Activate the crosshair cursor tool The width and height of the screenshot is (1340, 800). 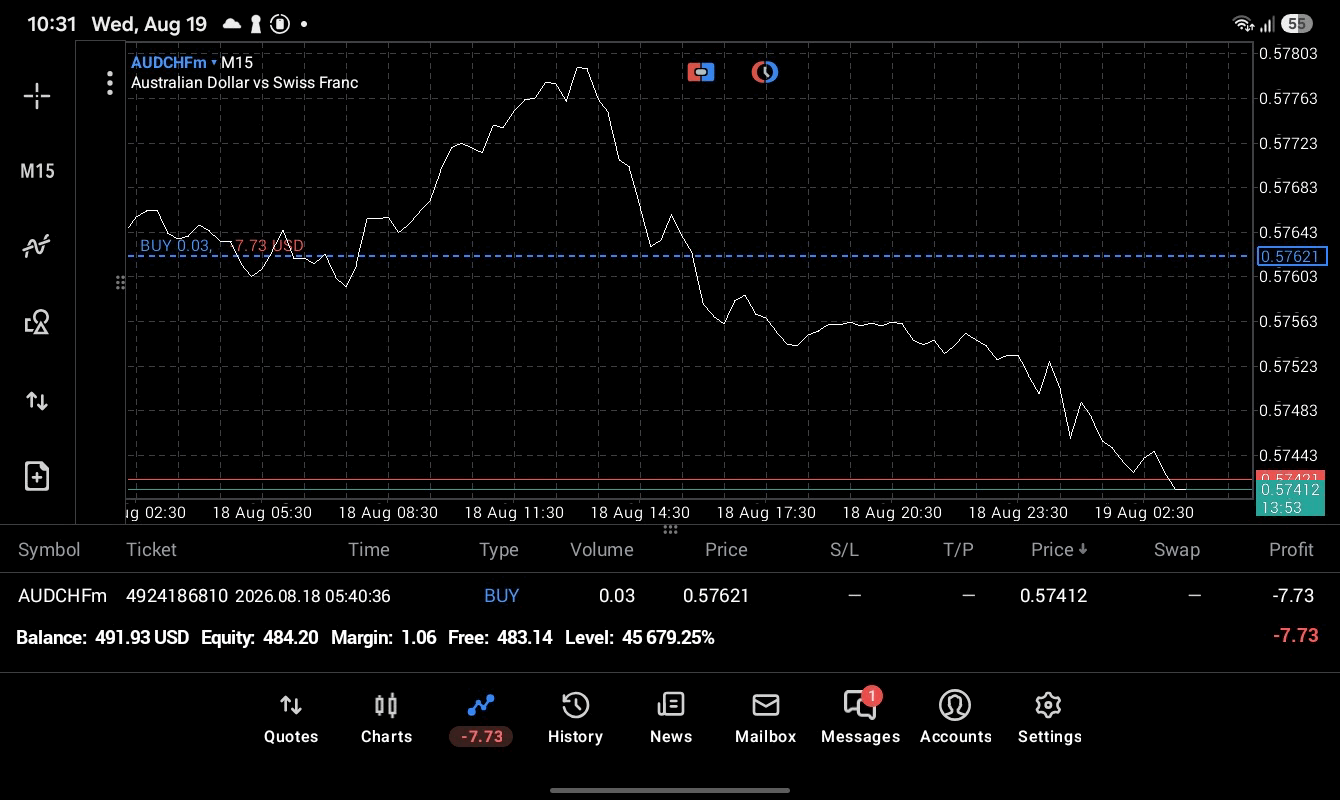click(37, 96)
